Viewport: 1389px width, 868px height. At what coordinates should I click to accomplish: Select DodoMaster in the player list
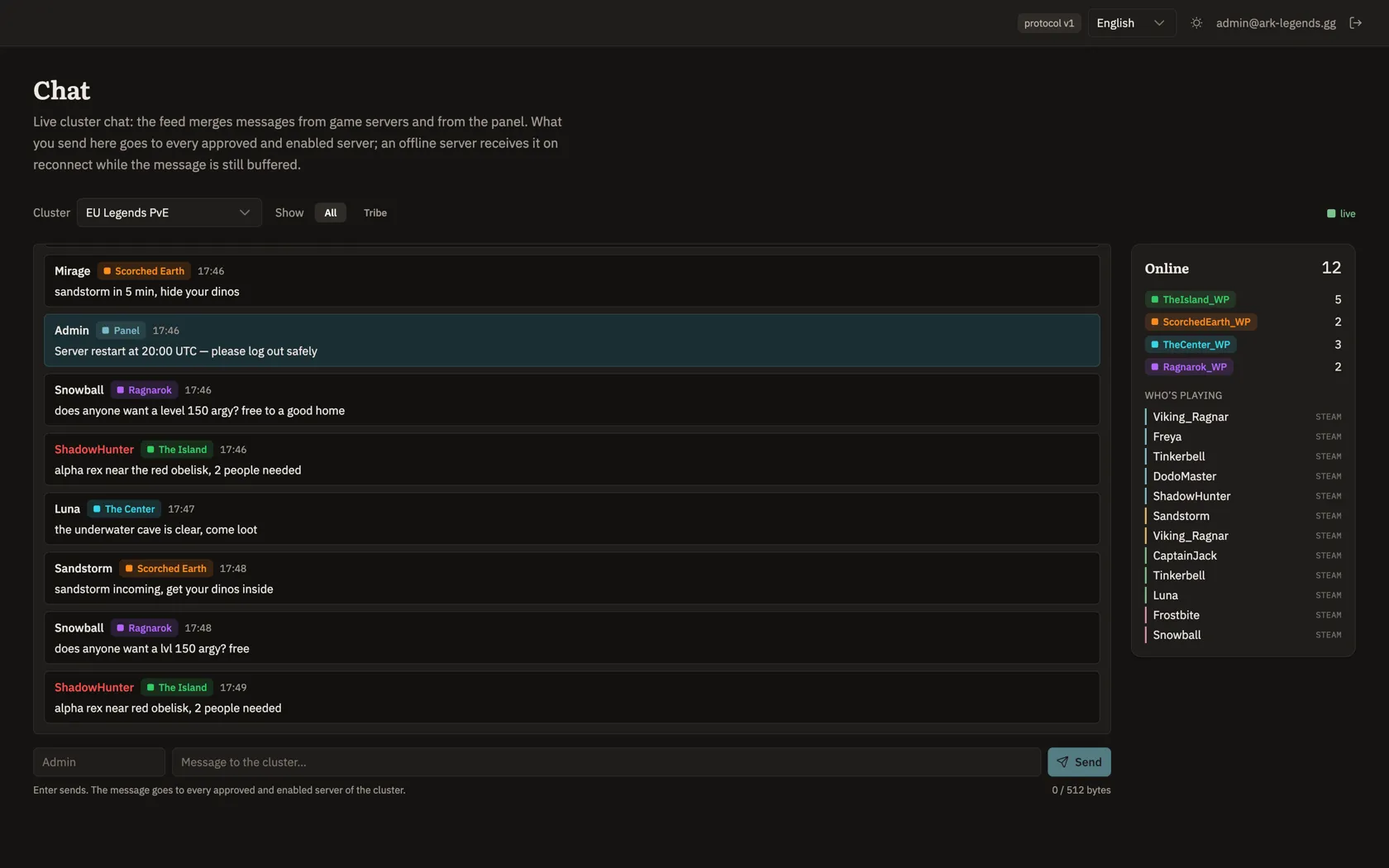coord(1243,476)
